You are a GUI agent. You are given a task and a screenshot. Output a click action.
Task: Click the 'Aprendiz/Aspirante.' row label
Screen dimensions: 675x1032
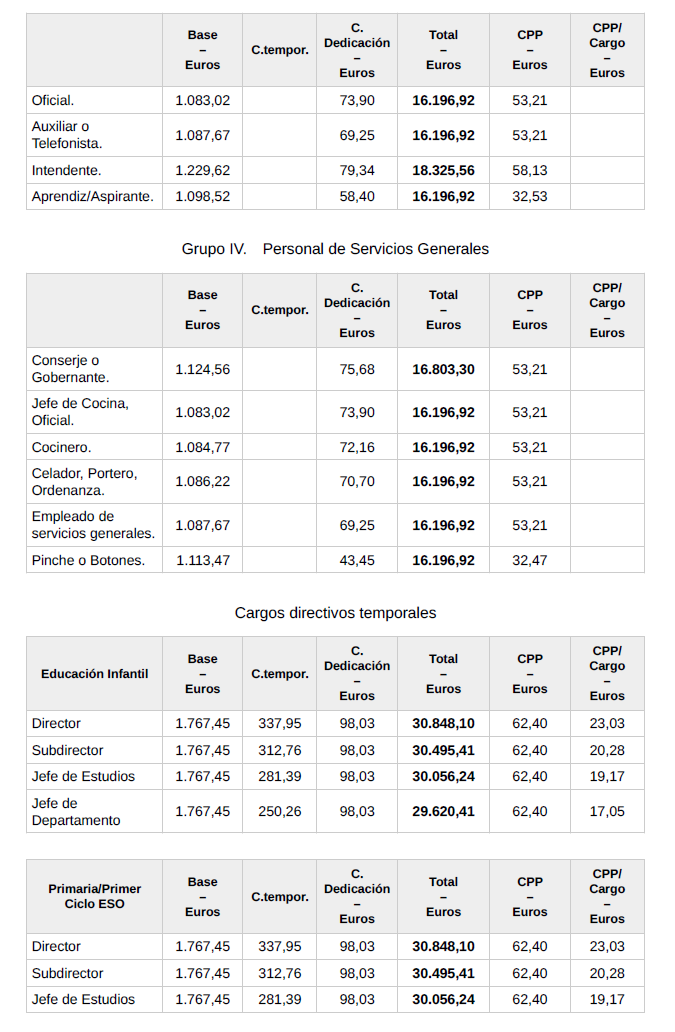tap(93, 196)
